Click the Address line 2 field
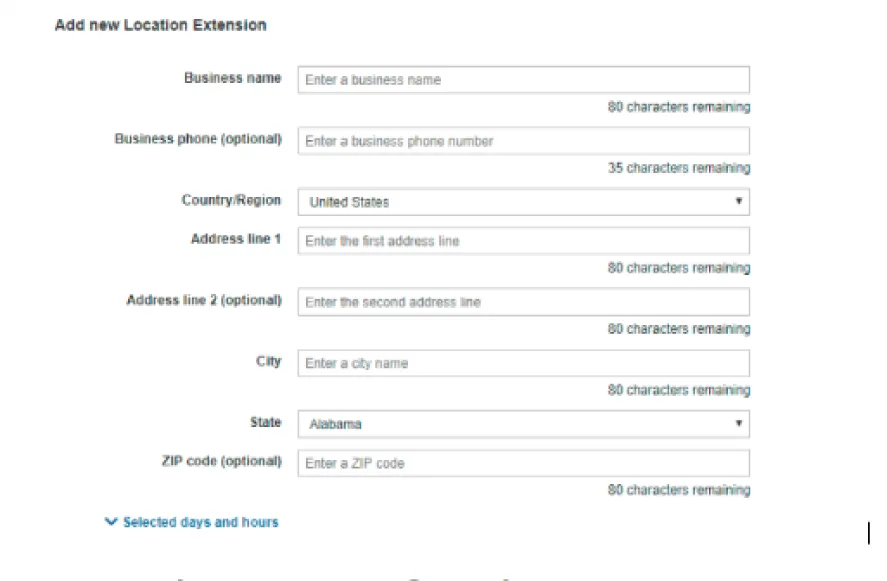Image resolution: width=887 pixels, height=581 pixels. (522, 301)
